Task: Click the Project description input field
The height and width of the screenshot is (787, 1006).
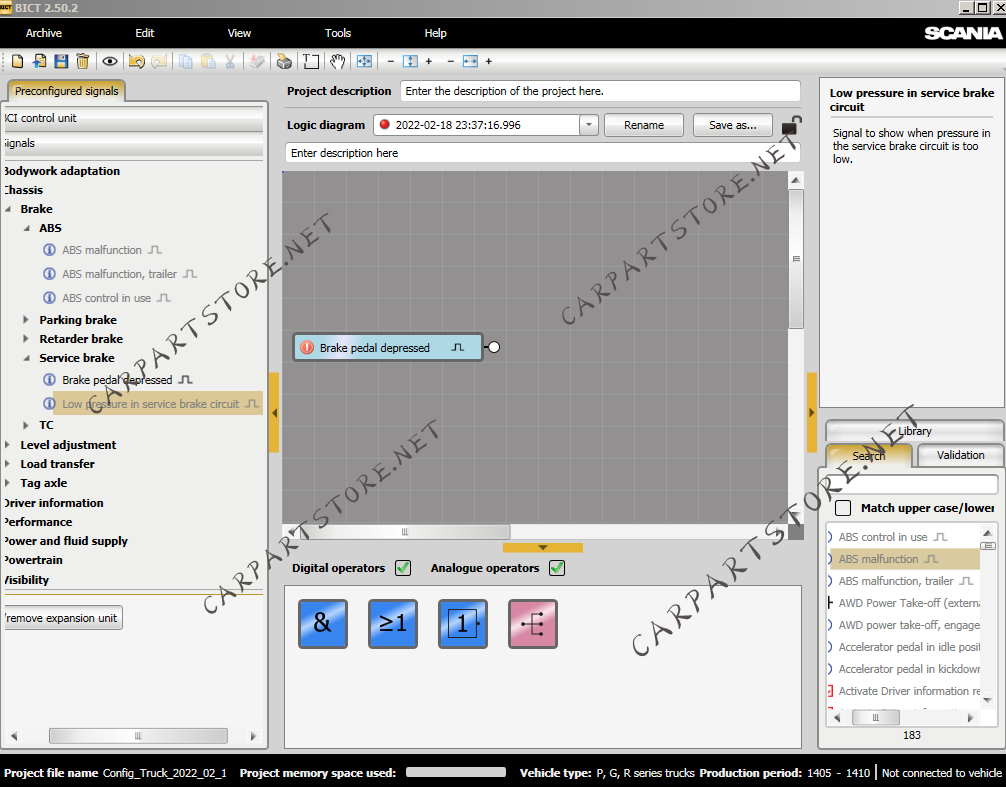Action: pos(600,91)
